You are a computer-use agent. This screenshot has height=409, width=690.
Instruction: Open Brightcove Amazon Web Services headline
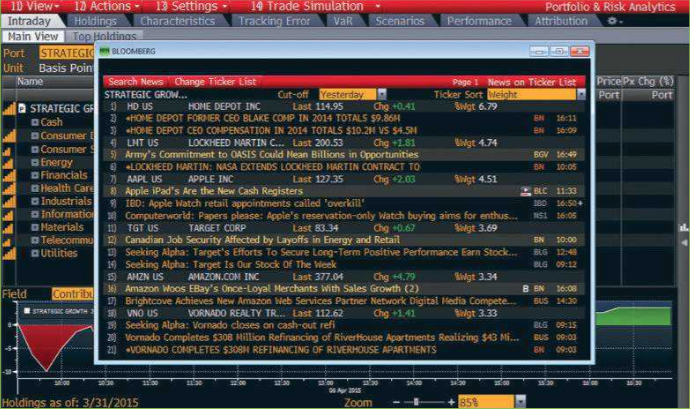321,301
